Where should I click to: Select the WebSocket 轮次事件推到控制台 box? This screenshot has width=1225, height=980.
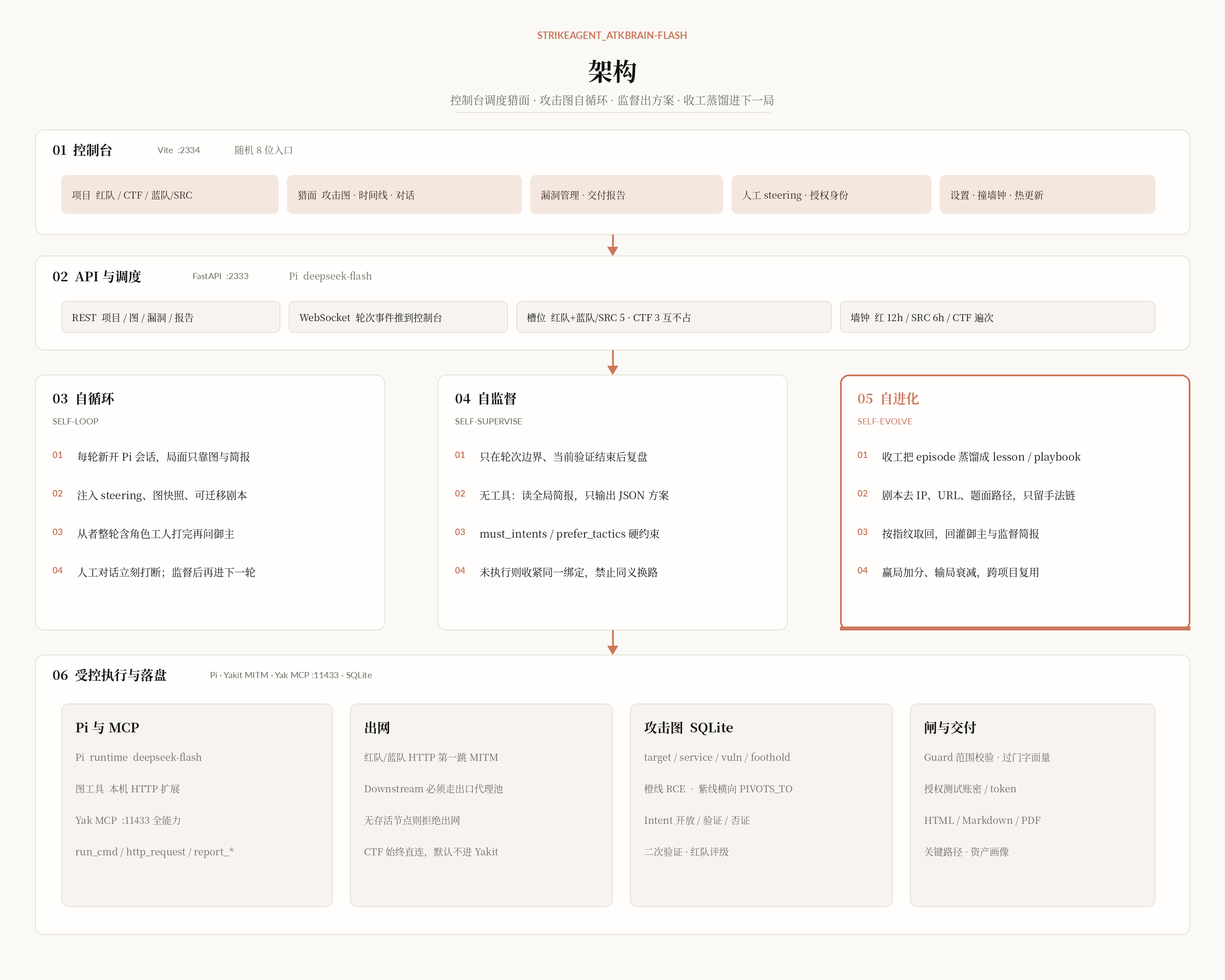point(398,317)
